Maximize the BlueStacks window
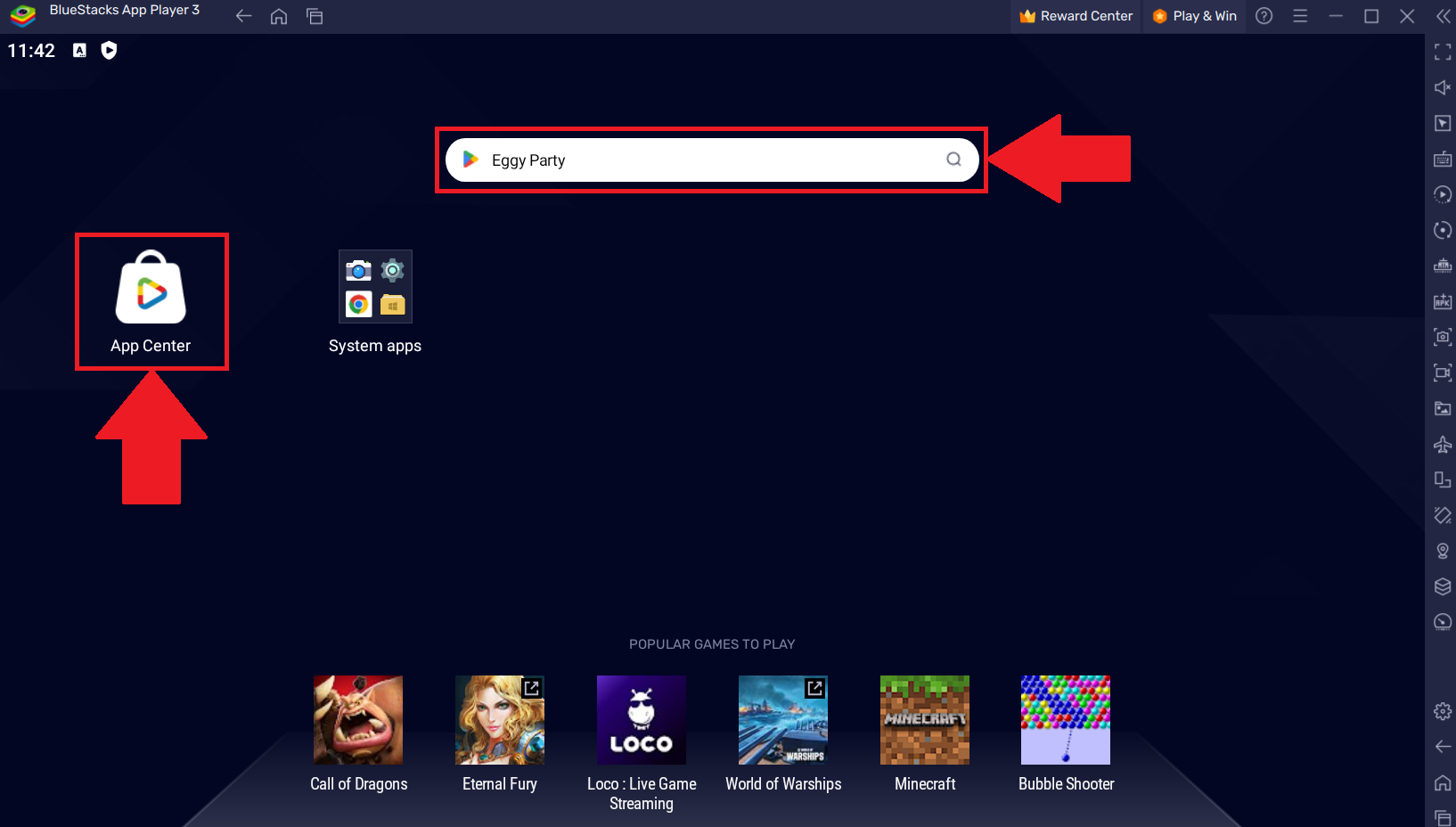This screenshot has width=1456, height=827. (x=1371, y=16)
